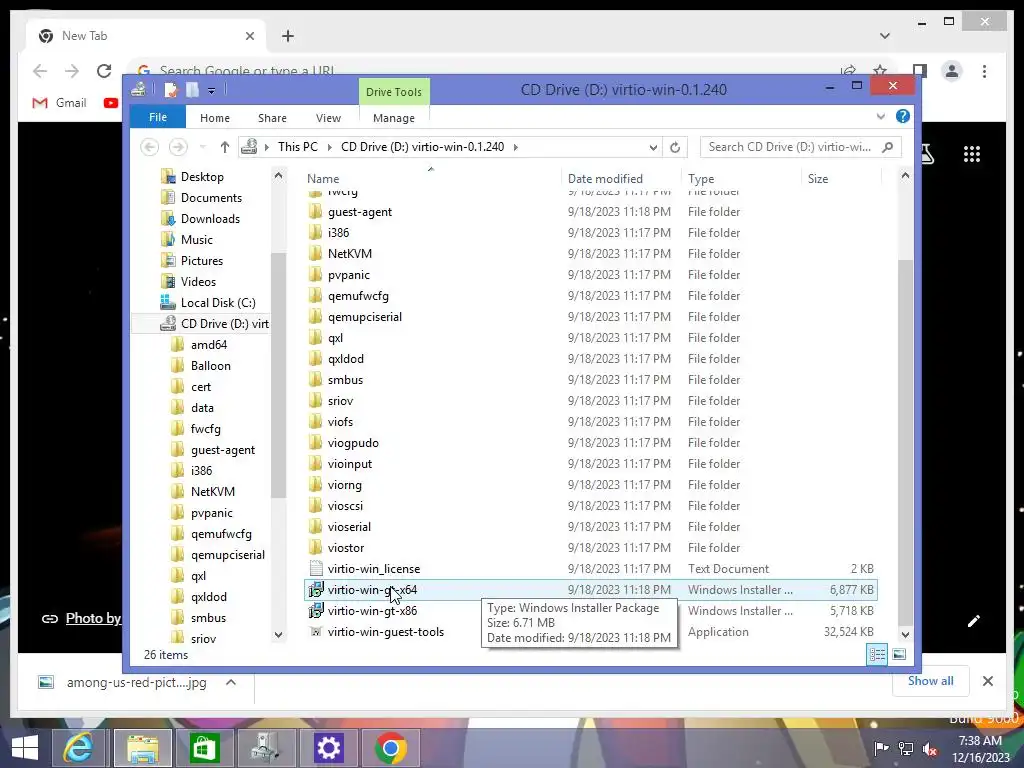Open the vioserial folder in file list

tap(349, 527)
